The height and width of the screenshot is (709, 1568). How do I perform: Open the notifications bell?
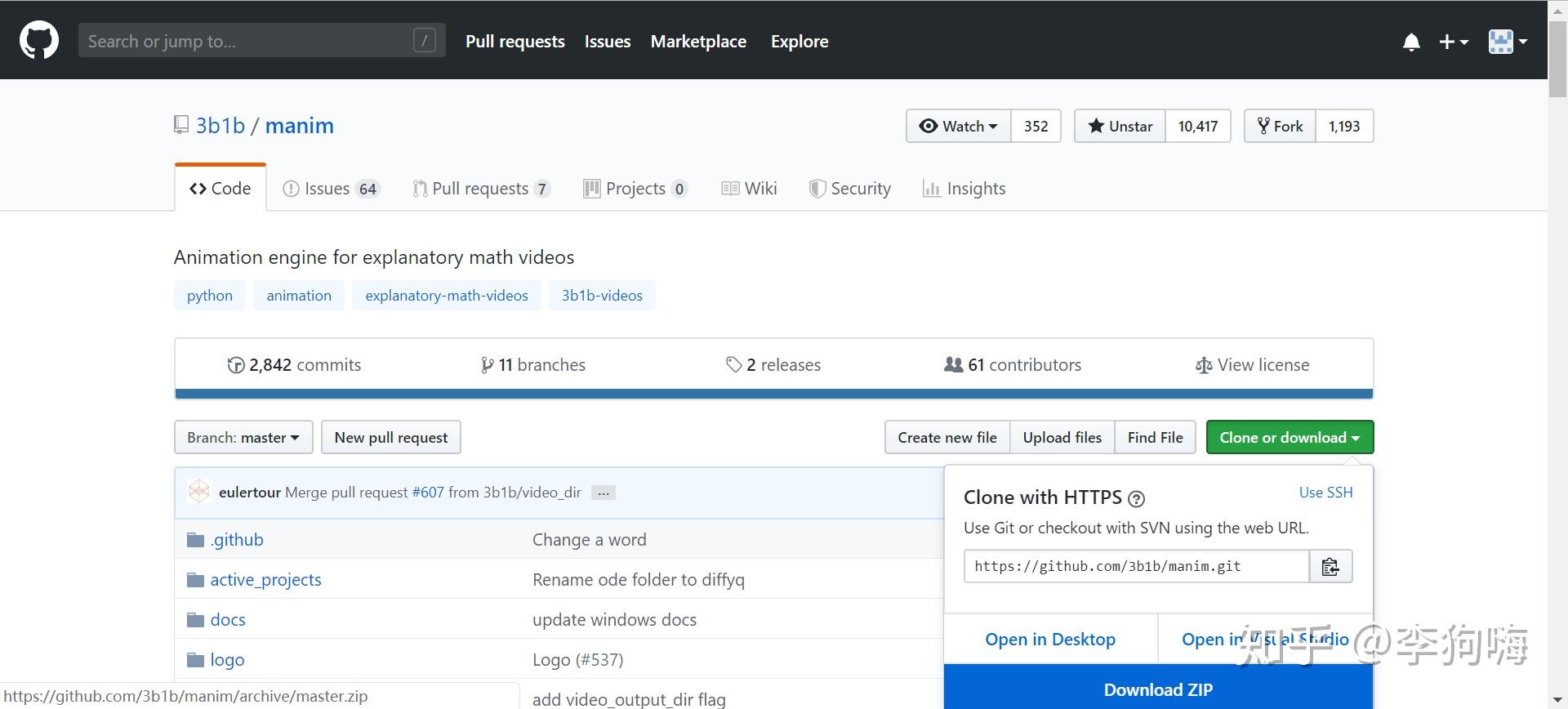1411,42
